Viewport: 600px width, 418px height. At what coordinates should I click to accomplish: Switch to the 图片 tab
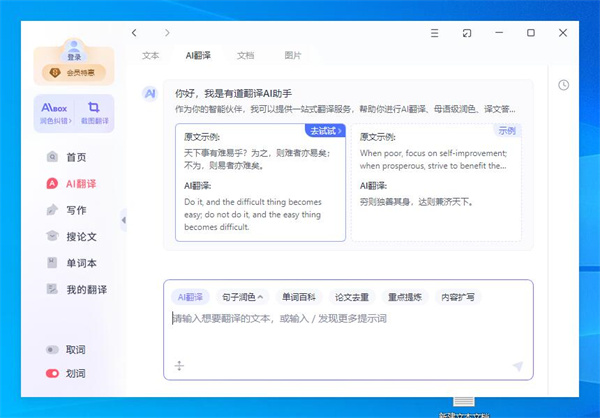pyautogui.click(x=292, y=56)
